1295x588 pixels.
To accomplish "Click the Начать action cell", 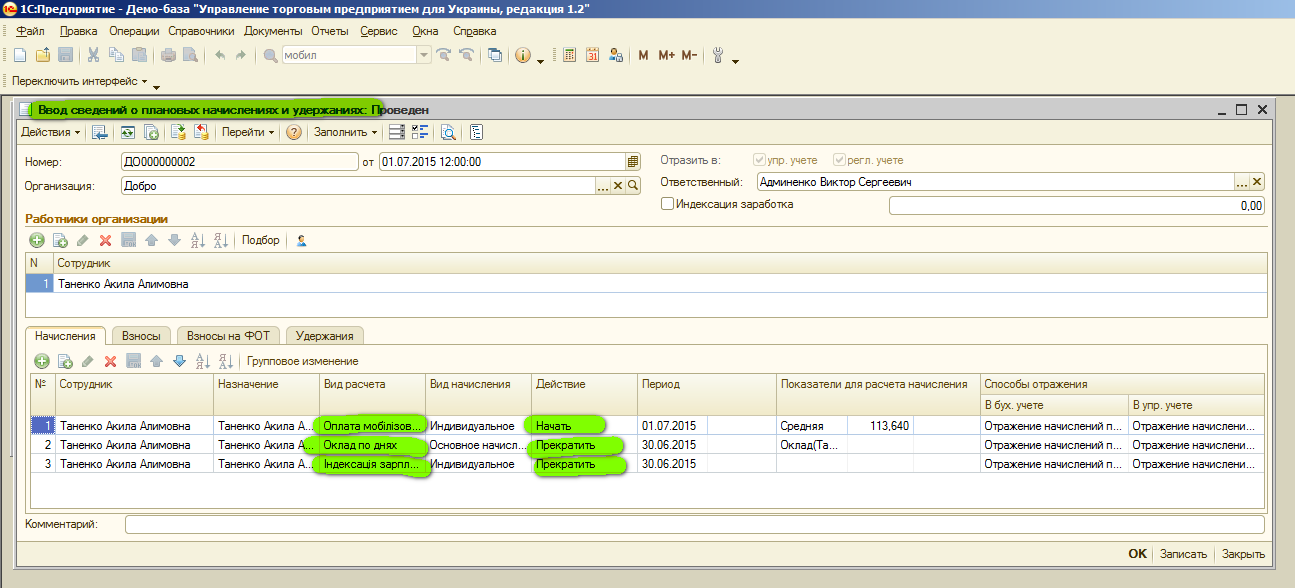I will pos(586,425).
